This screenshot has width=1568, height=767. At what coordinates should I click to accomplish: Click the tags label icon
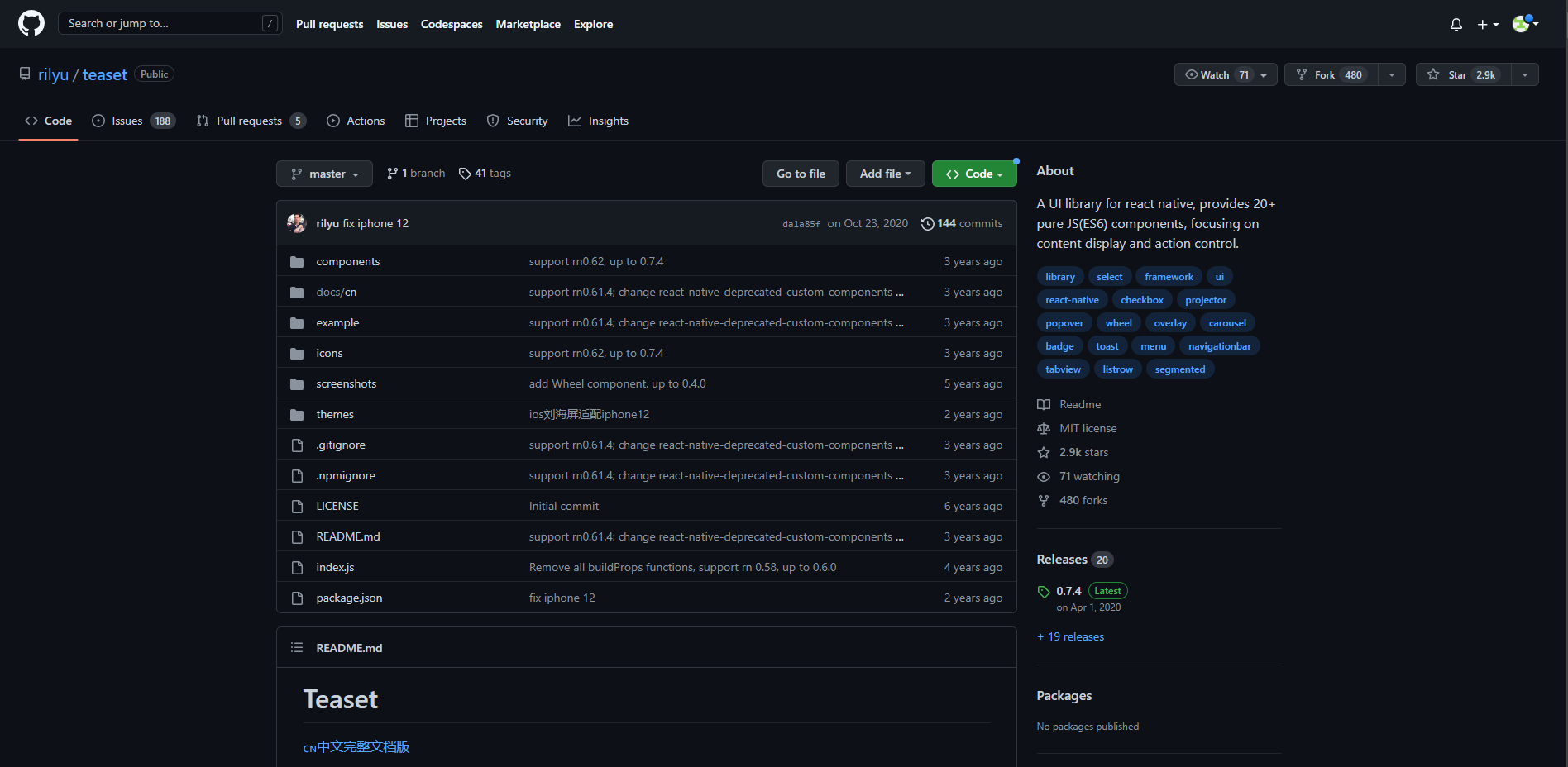pyautogui.click(x=465, y=174)
